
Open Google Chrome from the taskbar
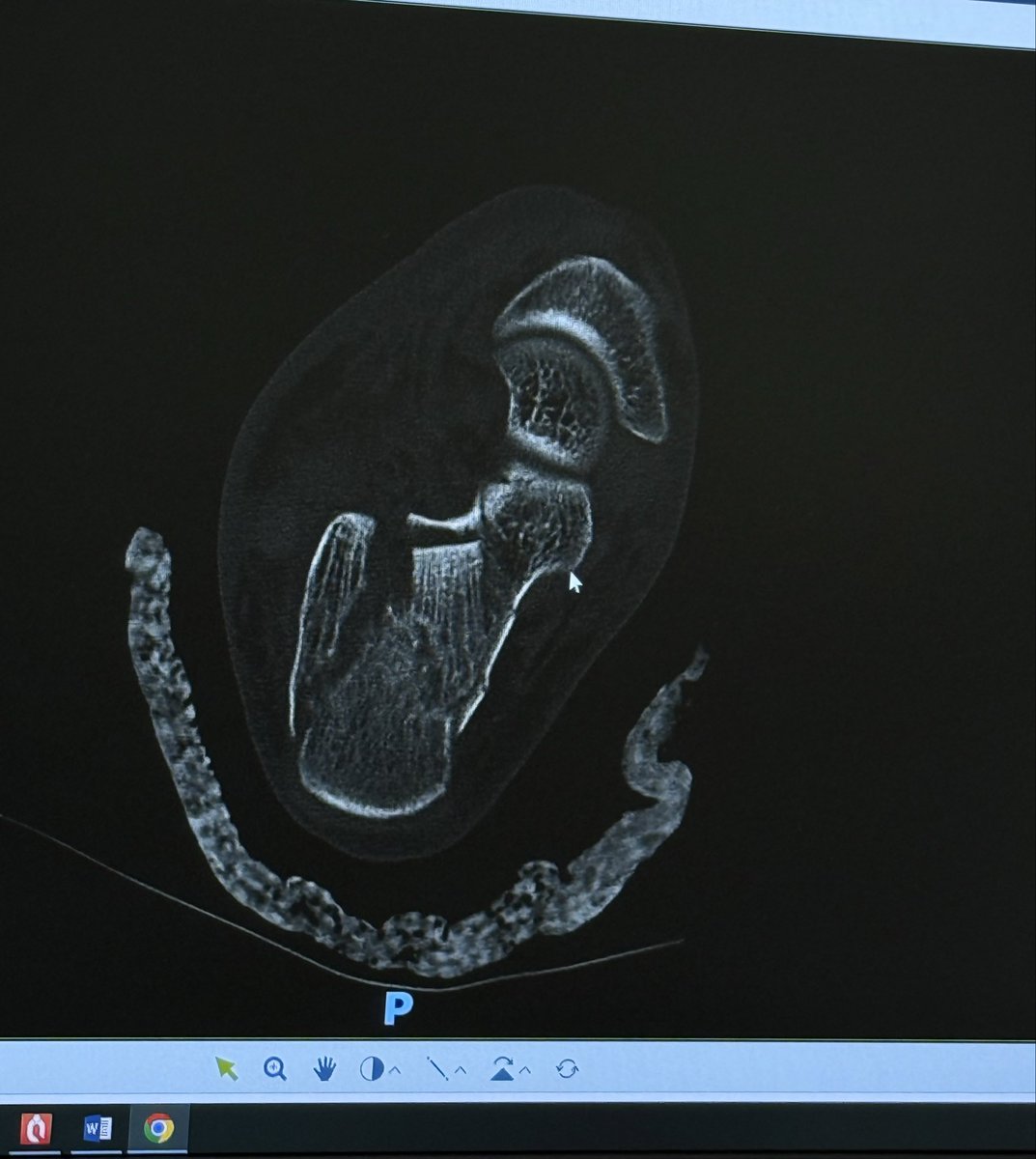click(158, 1127)
